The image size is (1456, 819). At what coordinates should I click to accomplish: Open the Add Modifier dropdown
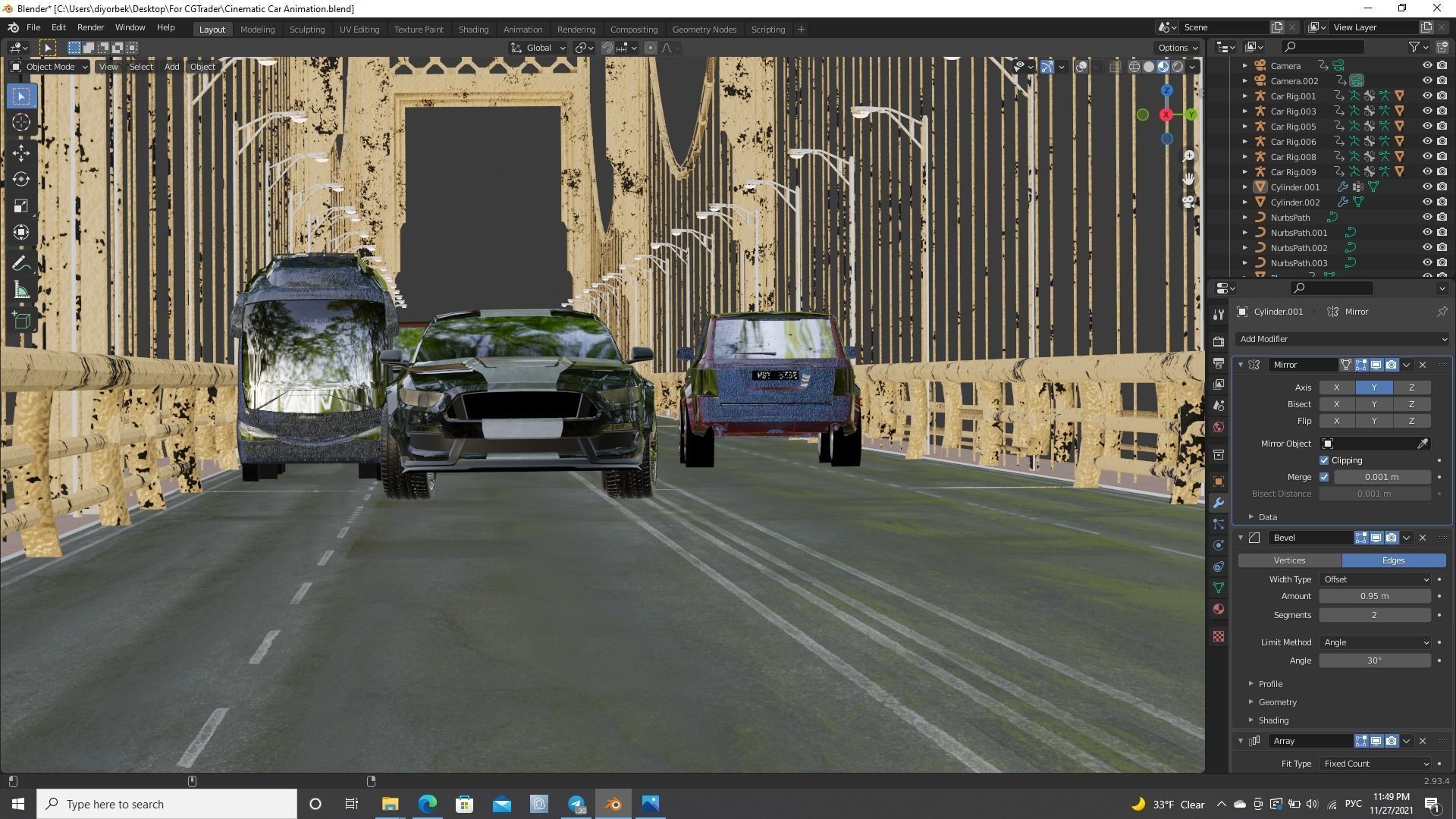coord(1343,339)
